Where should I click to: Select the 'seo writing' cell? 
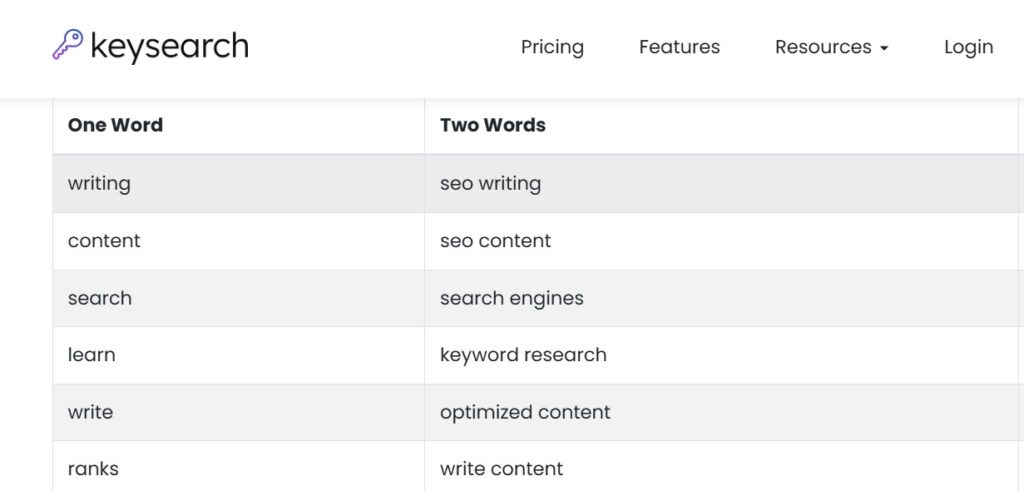click(x=721, y=183)
